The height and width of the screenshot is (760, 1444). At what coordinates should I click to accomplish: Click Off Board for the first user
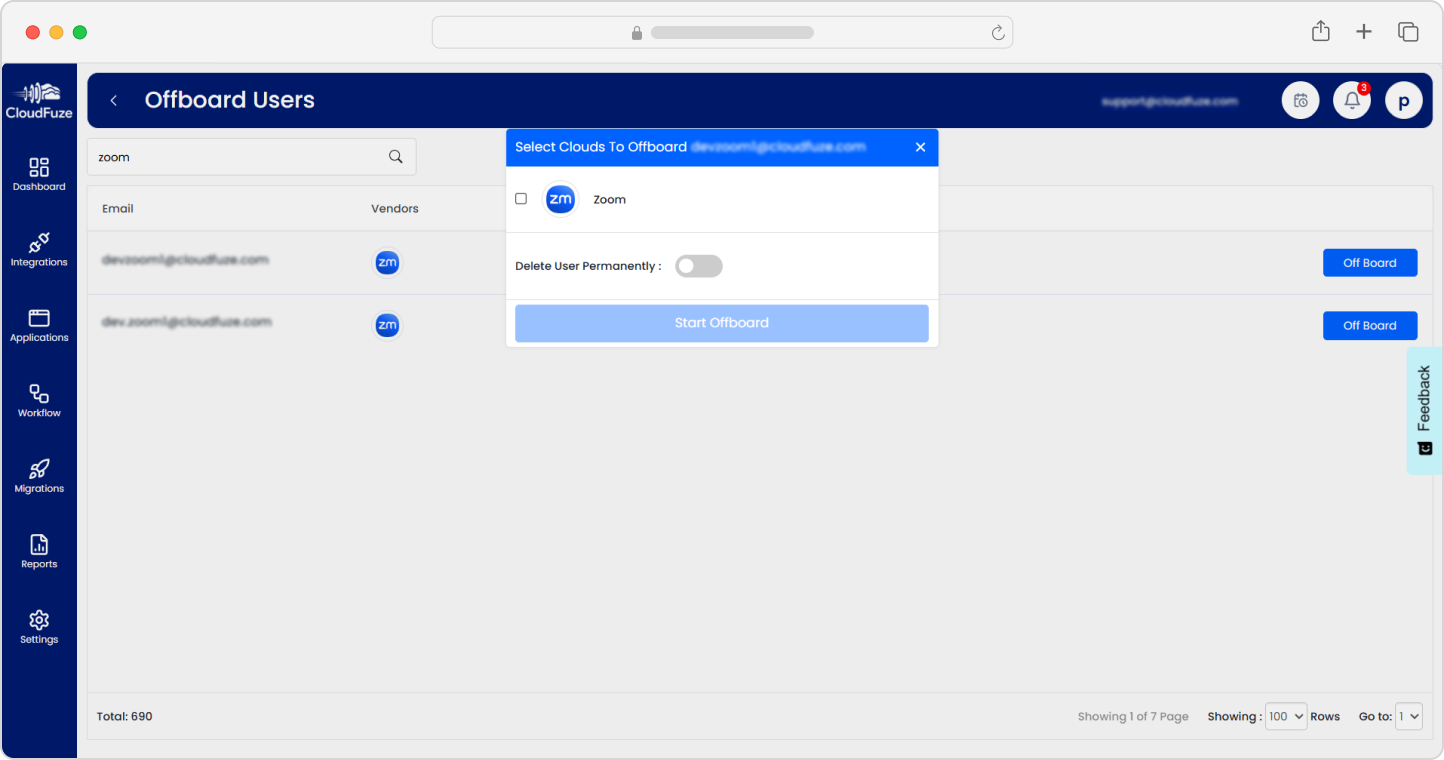pyautogui.click(x=1370, y=262)
